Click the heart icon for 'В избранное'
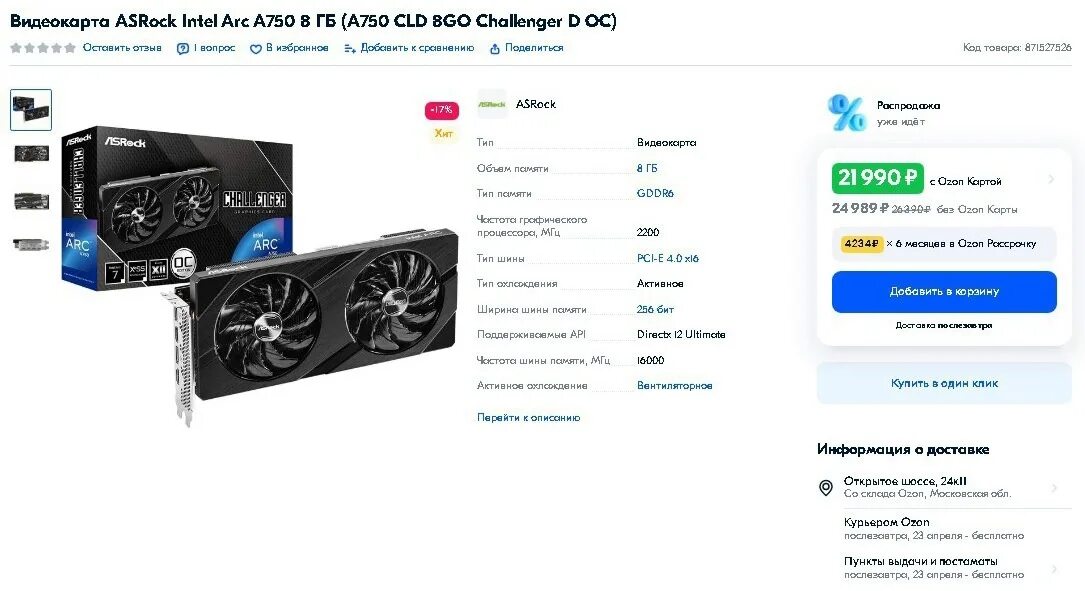The image size is (1085, 591). (x=255, y=48)
